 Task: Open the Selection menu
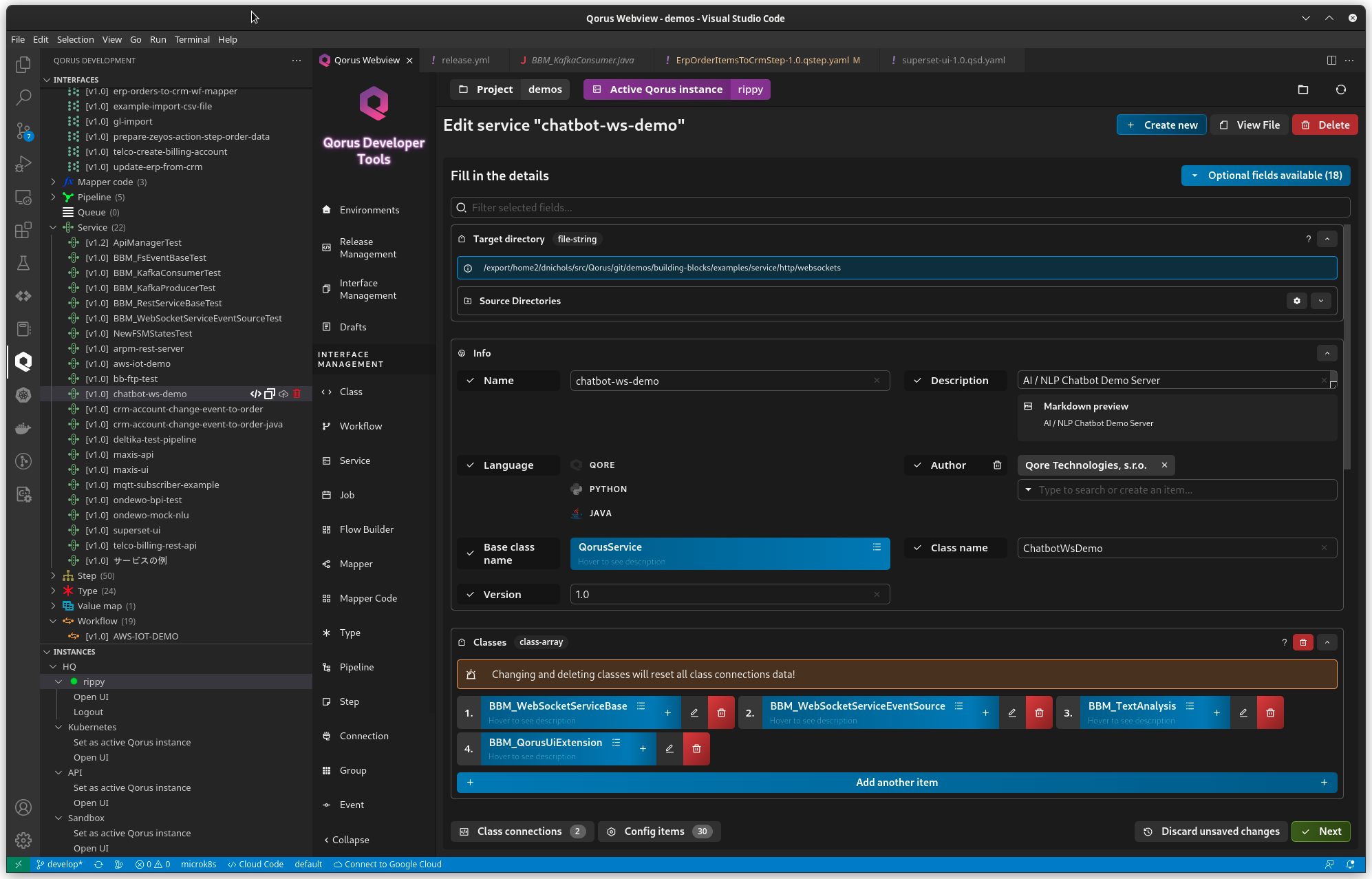point(75,39)
